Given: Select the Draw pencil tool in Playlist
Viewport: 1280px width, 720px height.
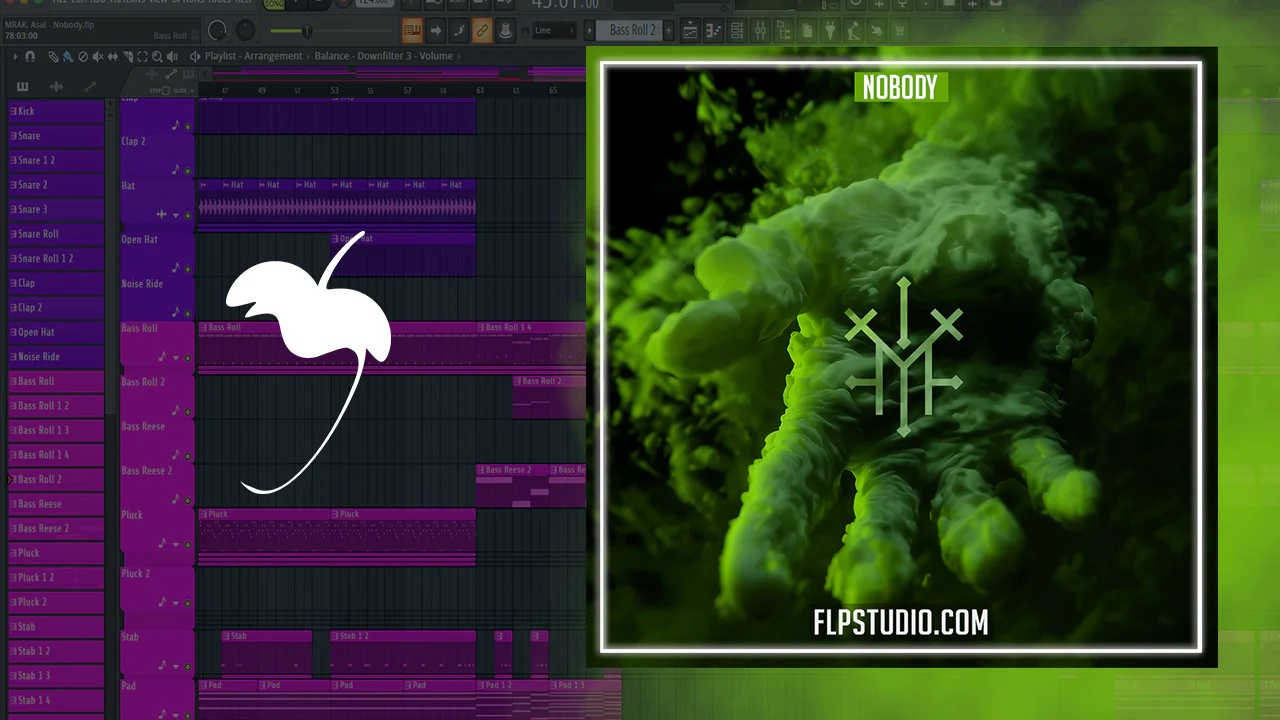Looking at the screenshot, I should [x=53, y=57].
